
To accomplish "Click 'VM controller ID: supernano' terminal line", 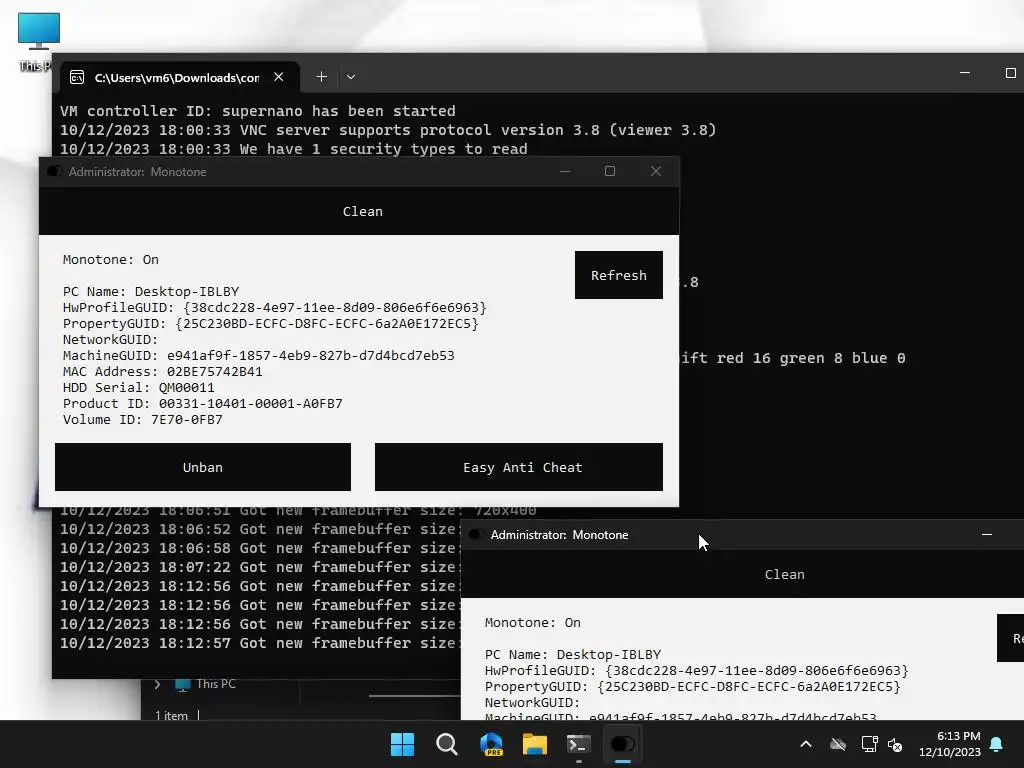I will tap(257, 111).
